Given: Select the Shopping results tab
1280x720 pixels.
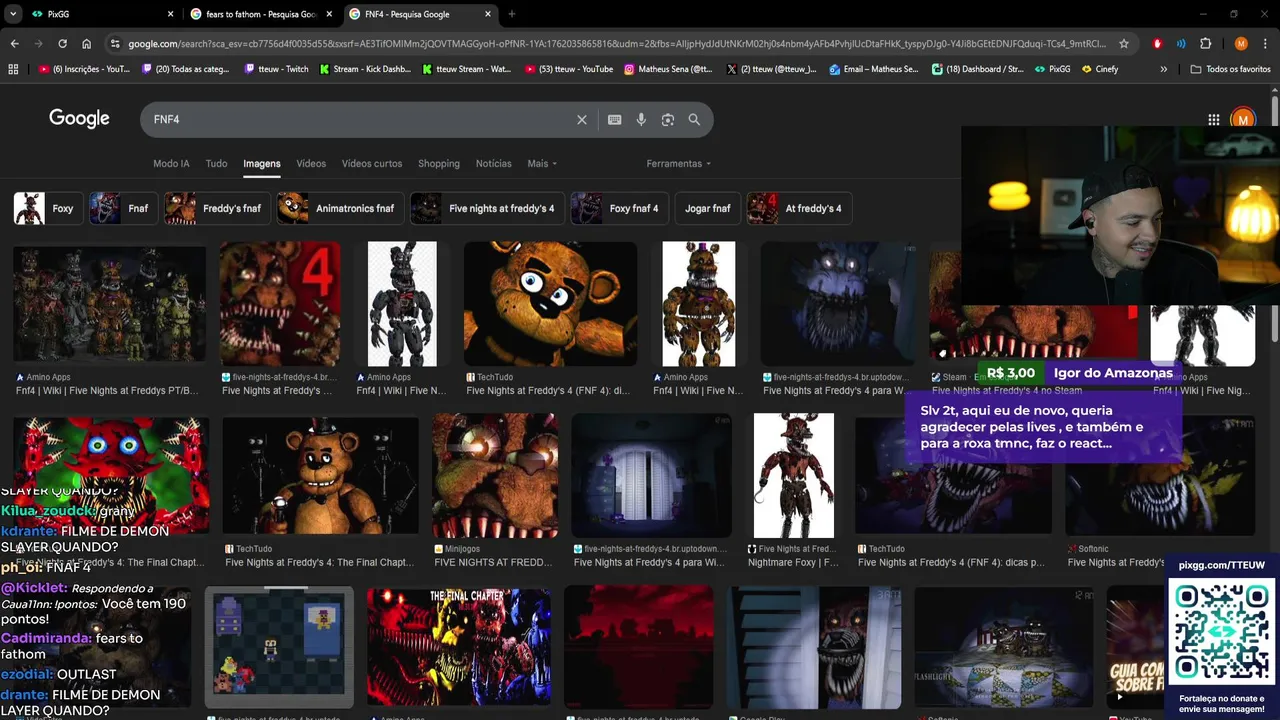Looking at the screenshot, I should [439, 164].
